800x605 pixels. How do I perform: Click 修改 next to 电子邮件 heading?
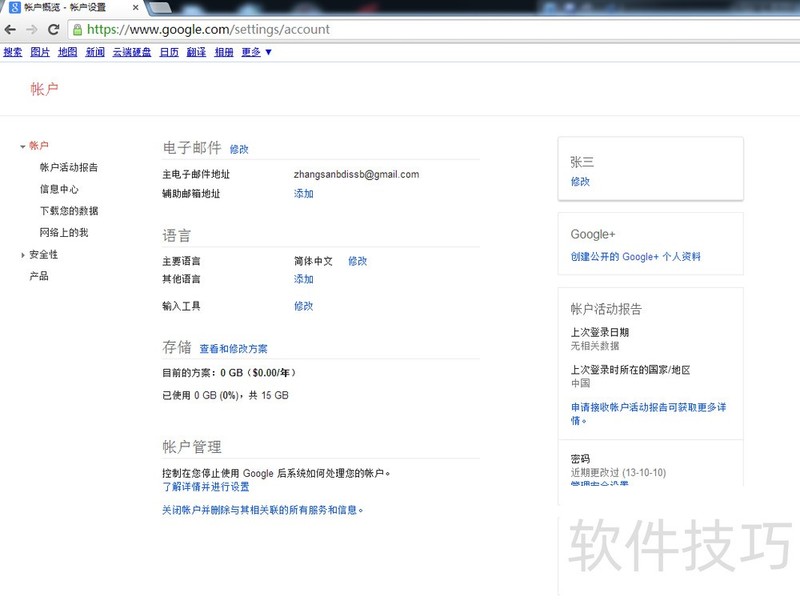(239, 149)
